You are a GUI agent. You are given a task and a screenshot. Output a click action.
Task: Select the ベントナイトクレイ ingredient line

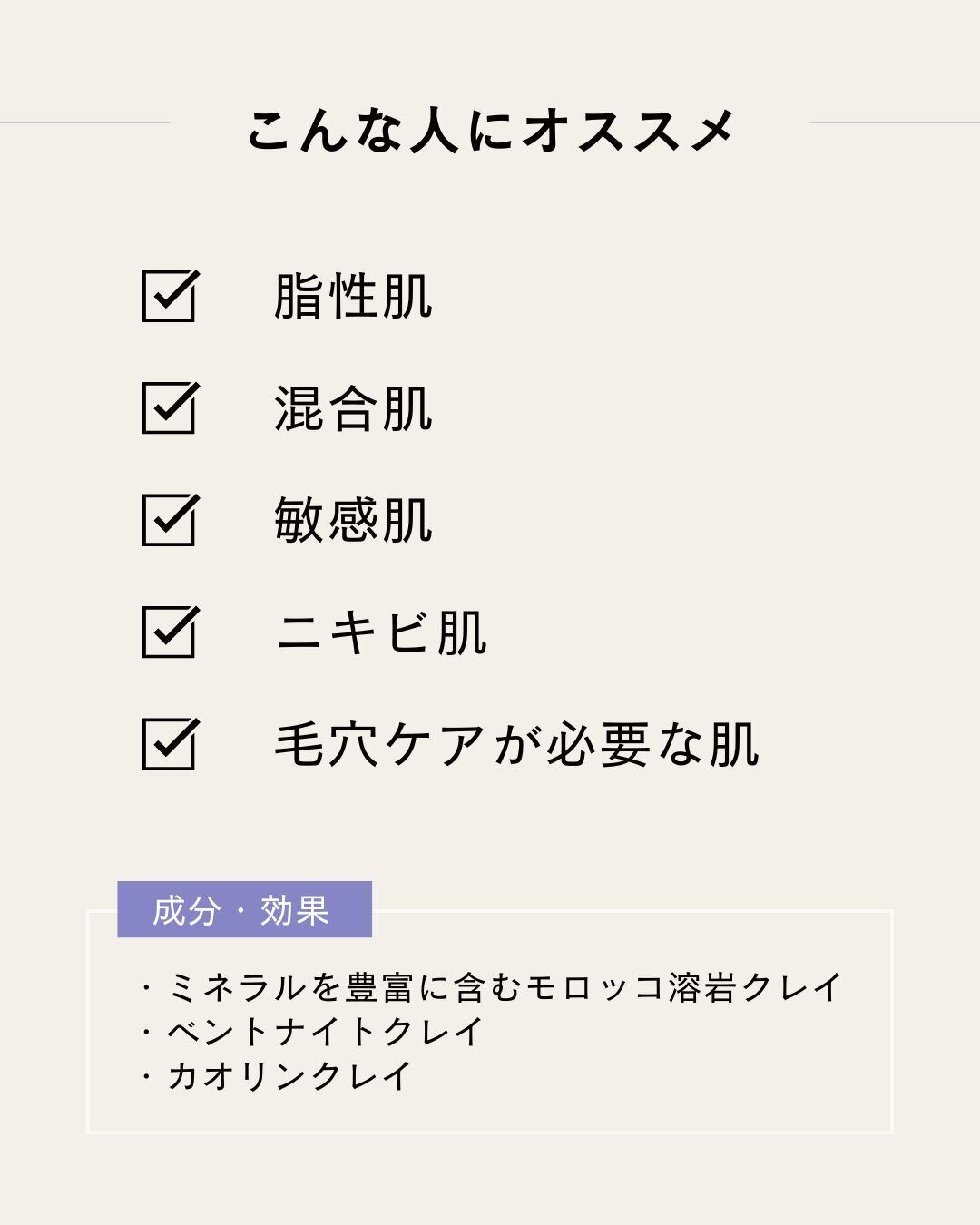[325, 1032]
